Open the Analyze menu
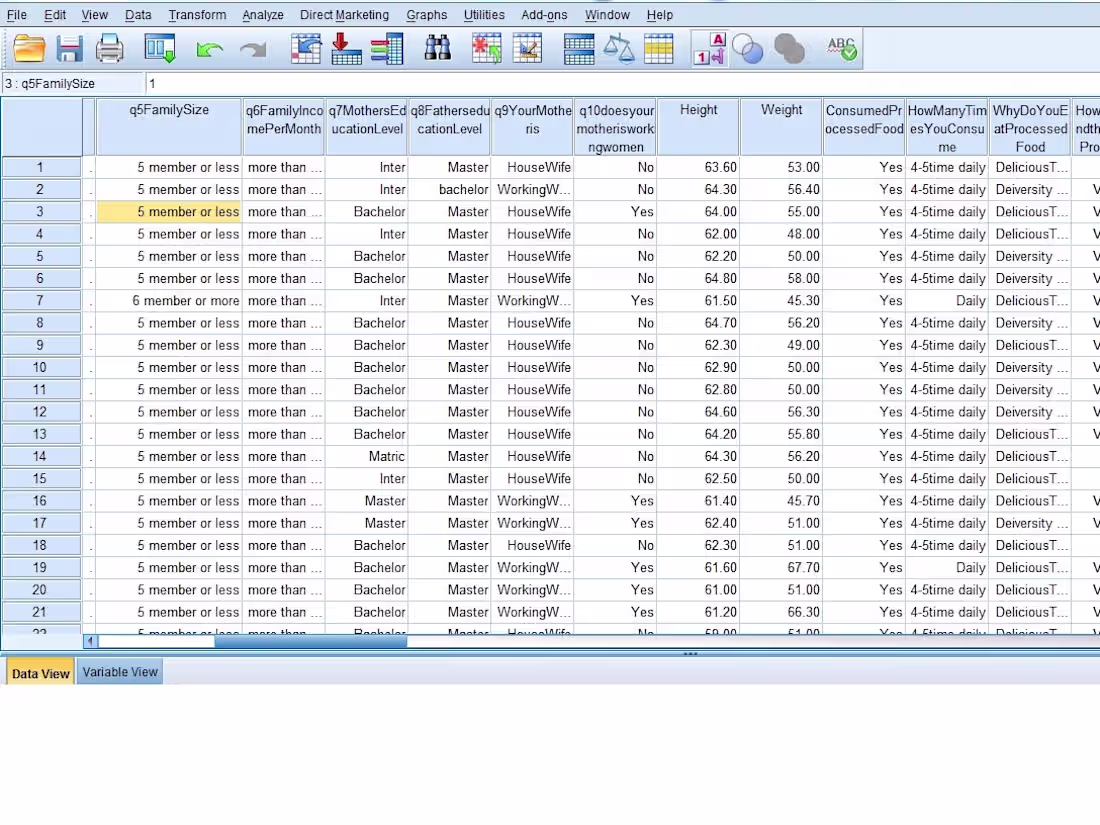 pyautogui.click(x=262, y=14)
